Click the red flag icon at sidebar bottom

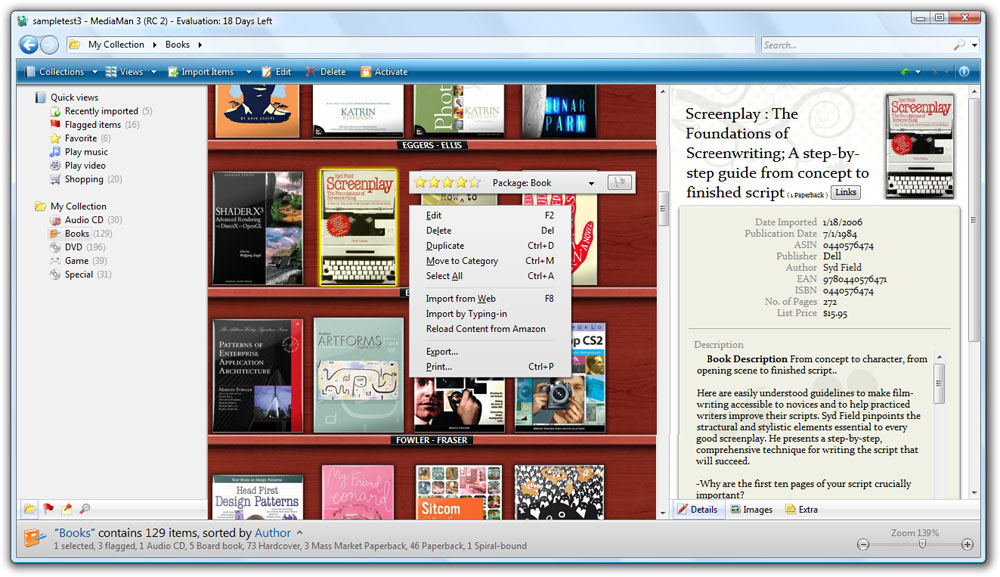click(x=48, y=509)
